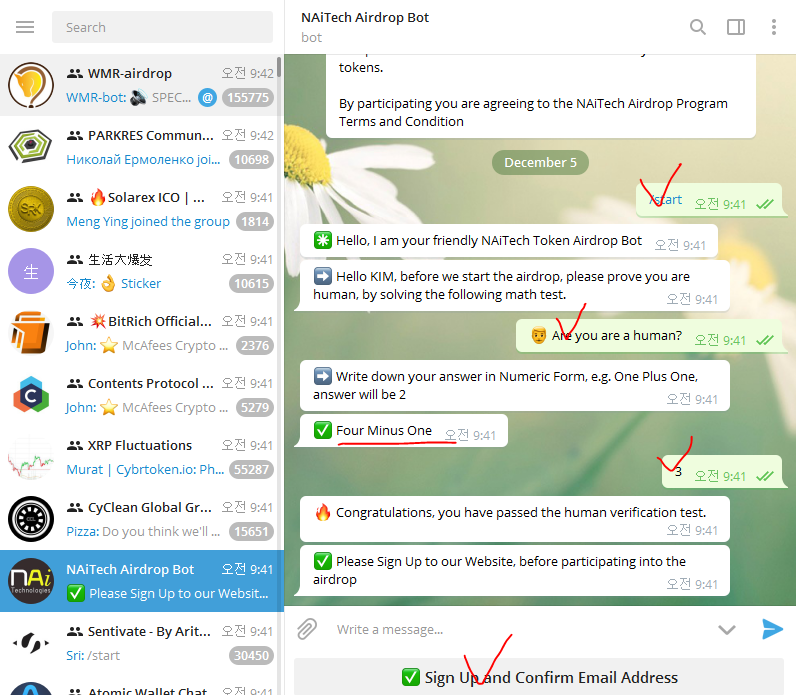The width and height of the screenshot is (796, 695).
Task: Click the 10615 unread badge
Action: tap(251, 283)
